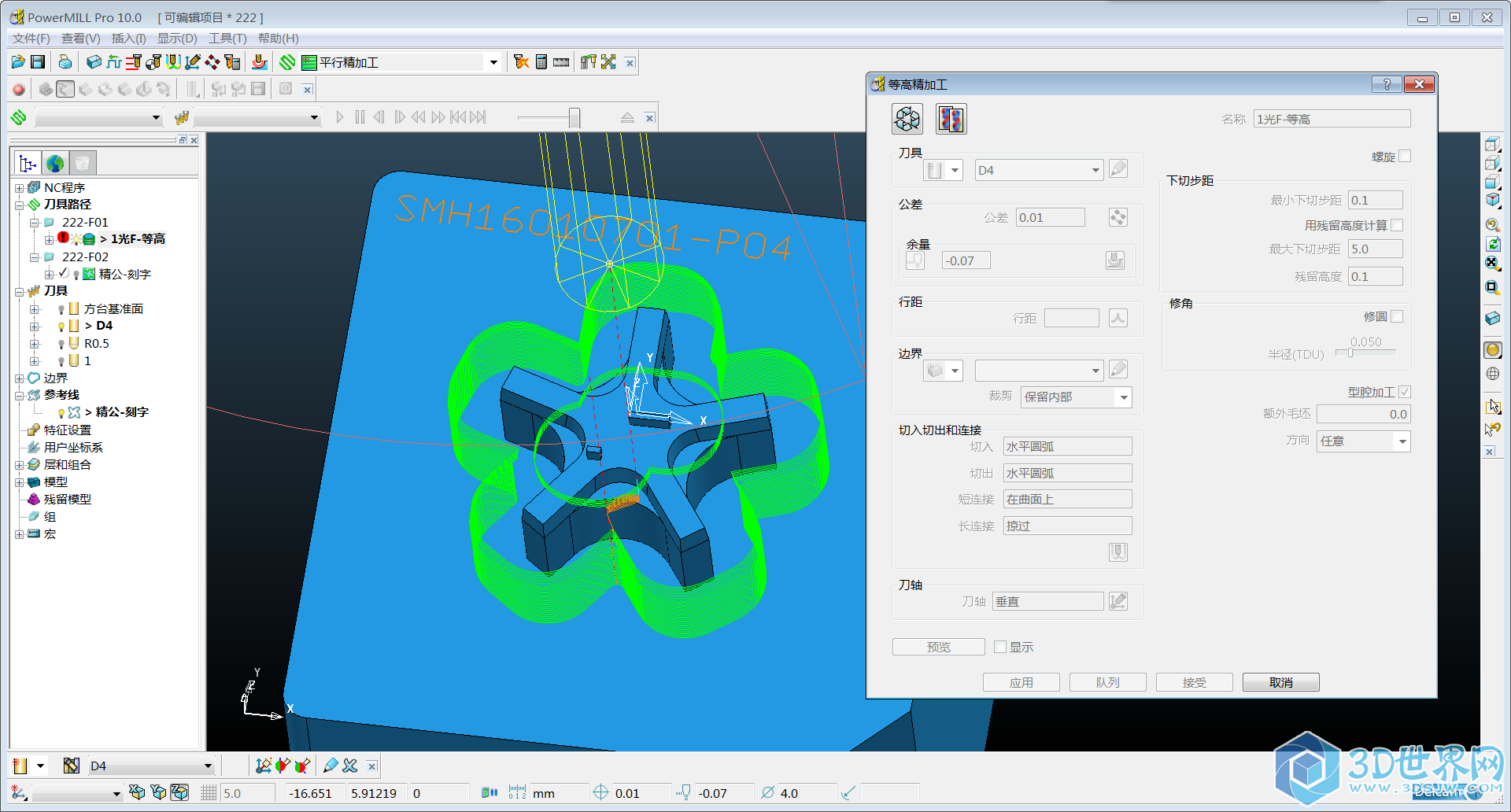Click the 行距 stepover calculate icon
The height and width of the screenshot is (812, 1511).
[1118, 318]
